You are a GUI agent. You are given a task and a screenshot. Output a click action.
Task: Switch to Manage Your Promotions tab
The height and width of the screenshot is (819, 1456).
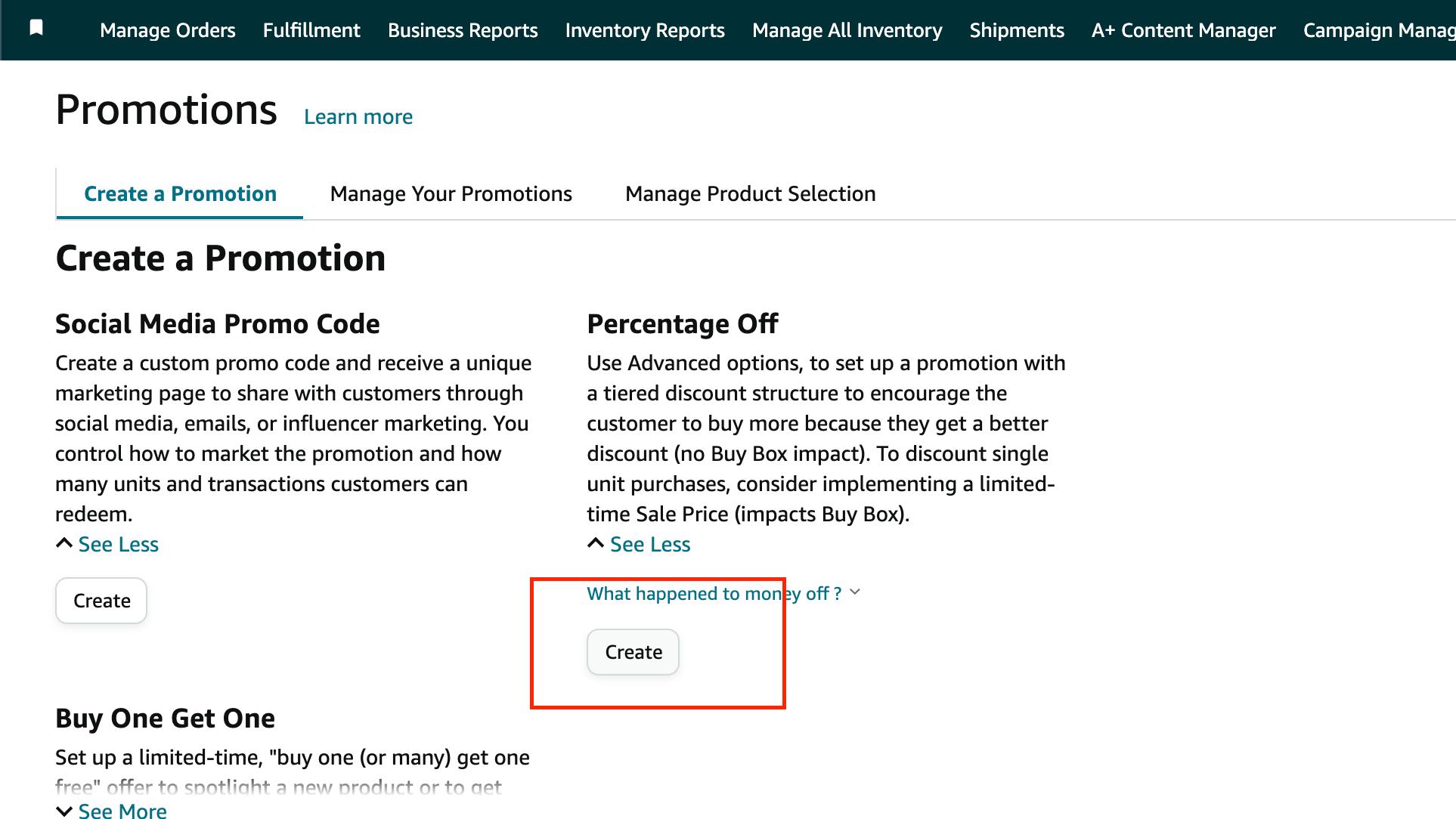pyautogui.click(x=451, y=194)
